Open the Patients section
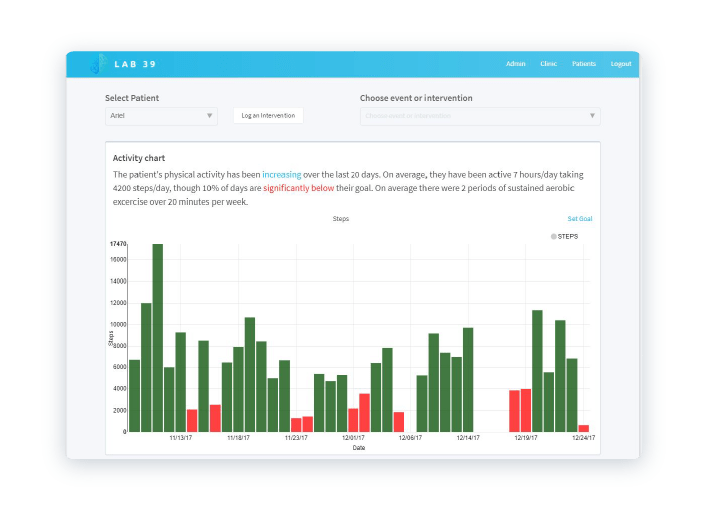 584,64
